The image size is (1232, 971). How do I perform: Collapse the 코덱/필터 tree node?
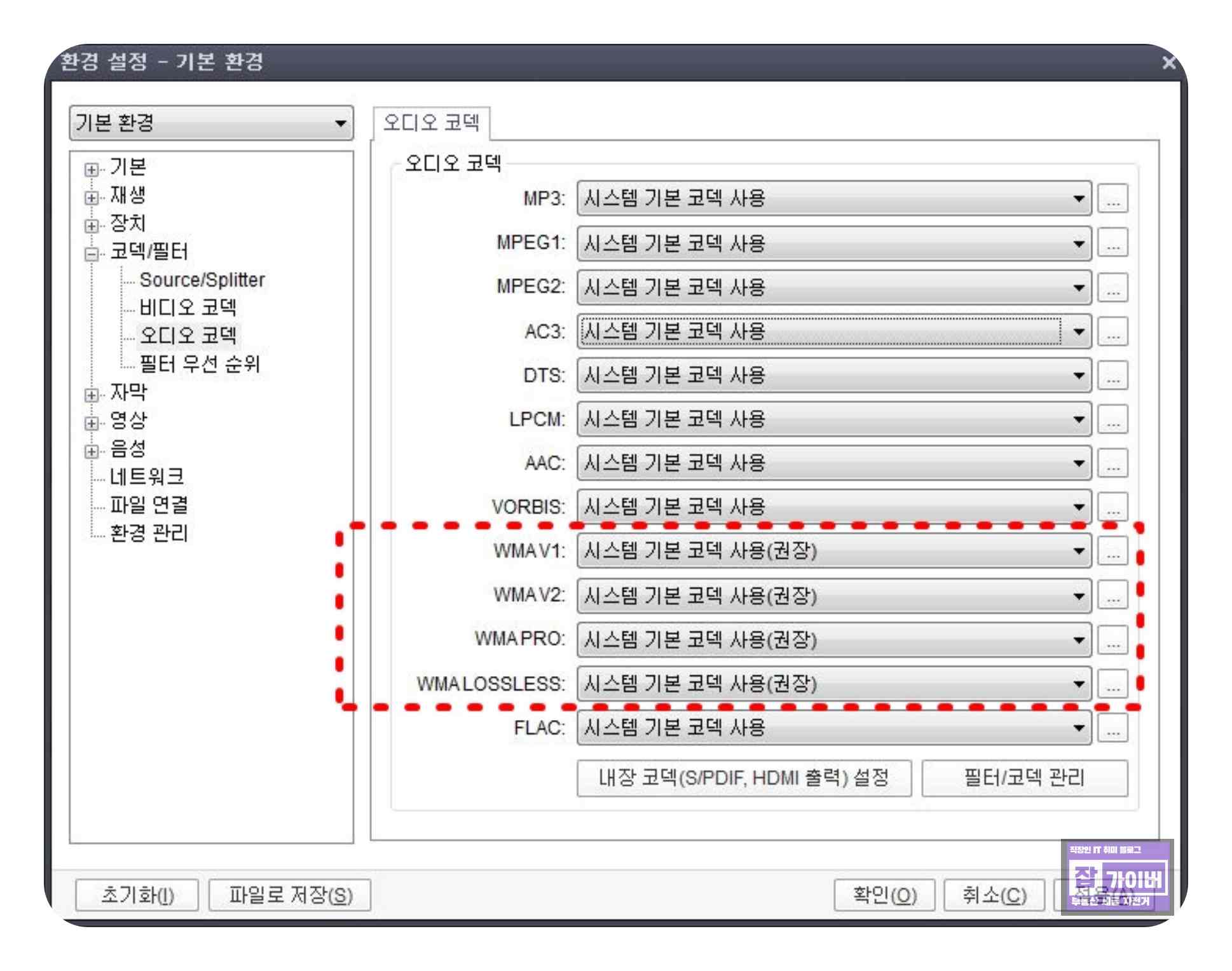(92, 254)
